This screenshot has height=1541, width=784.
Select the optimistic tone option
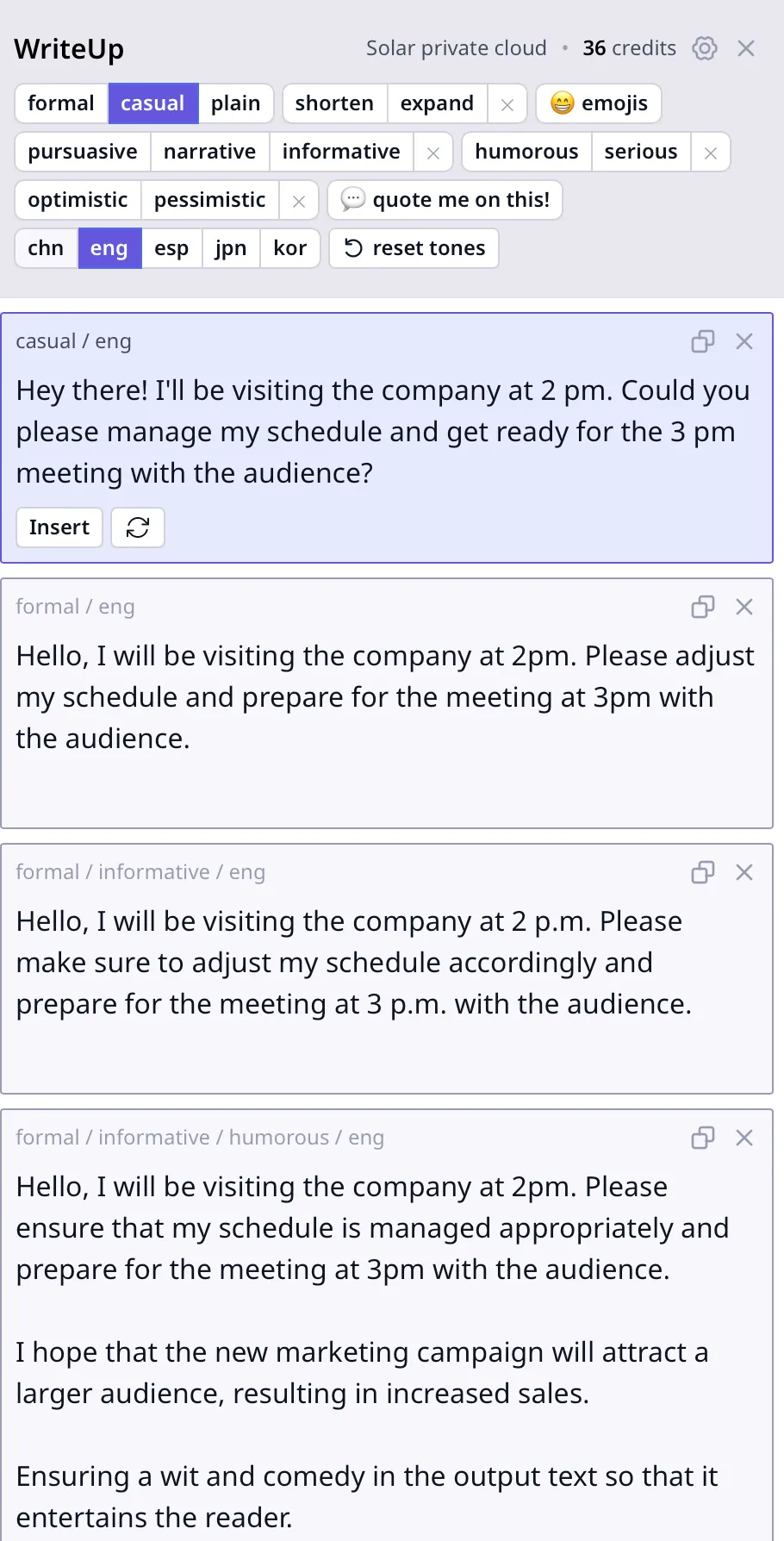[x=78, y=200]
